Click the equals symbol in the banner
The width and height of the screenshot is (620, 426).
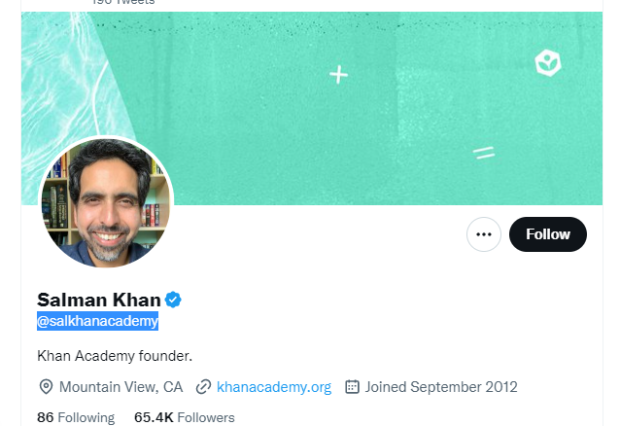(484, 152)
